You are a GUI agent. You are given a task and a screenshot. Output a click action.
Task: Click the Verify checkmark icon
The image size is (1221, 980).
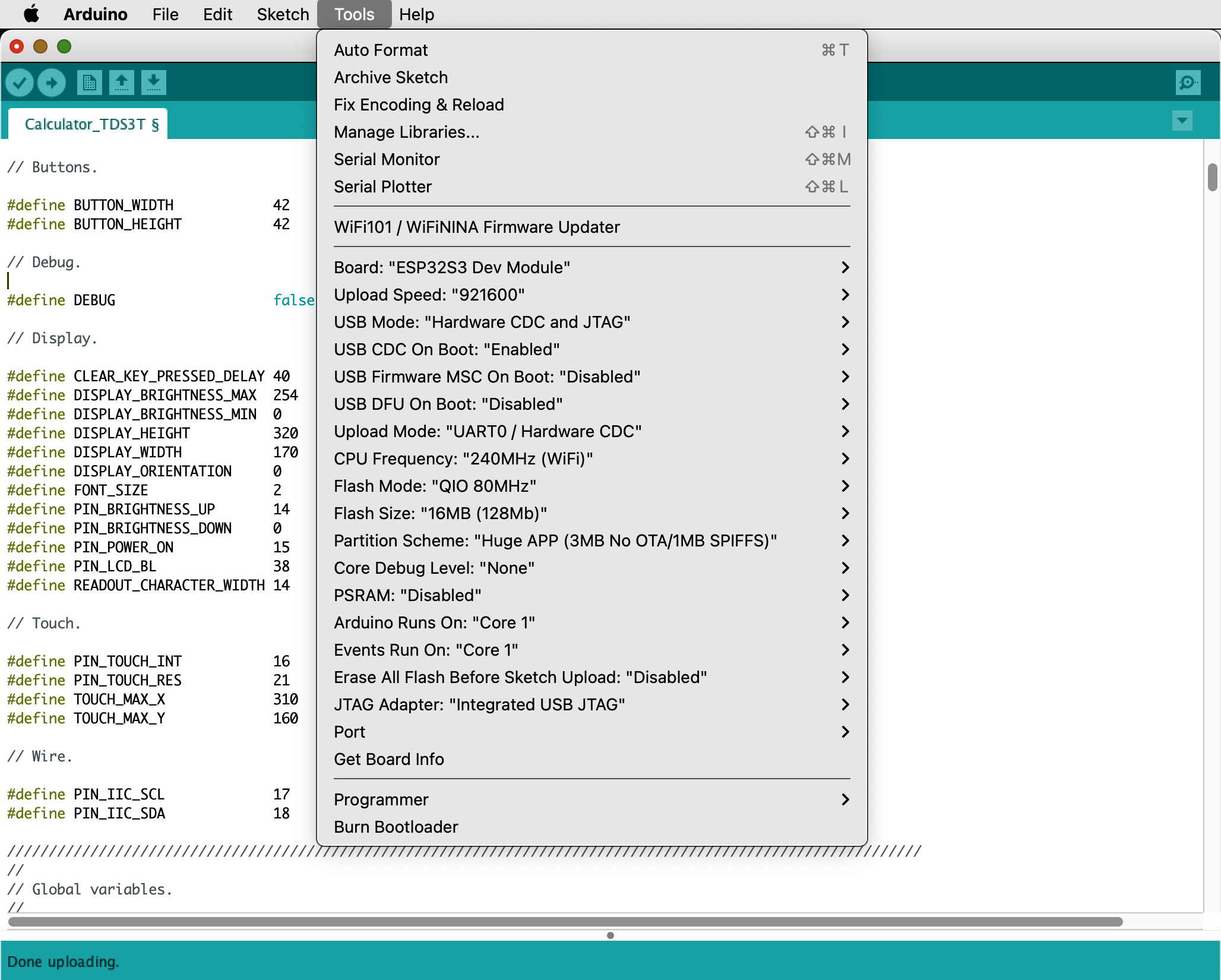19,83
